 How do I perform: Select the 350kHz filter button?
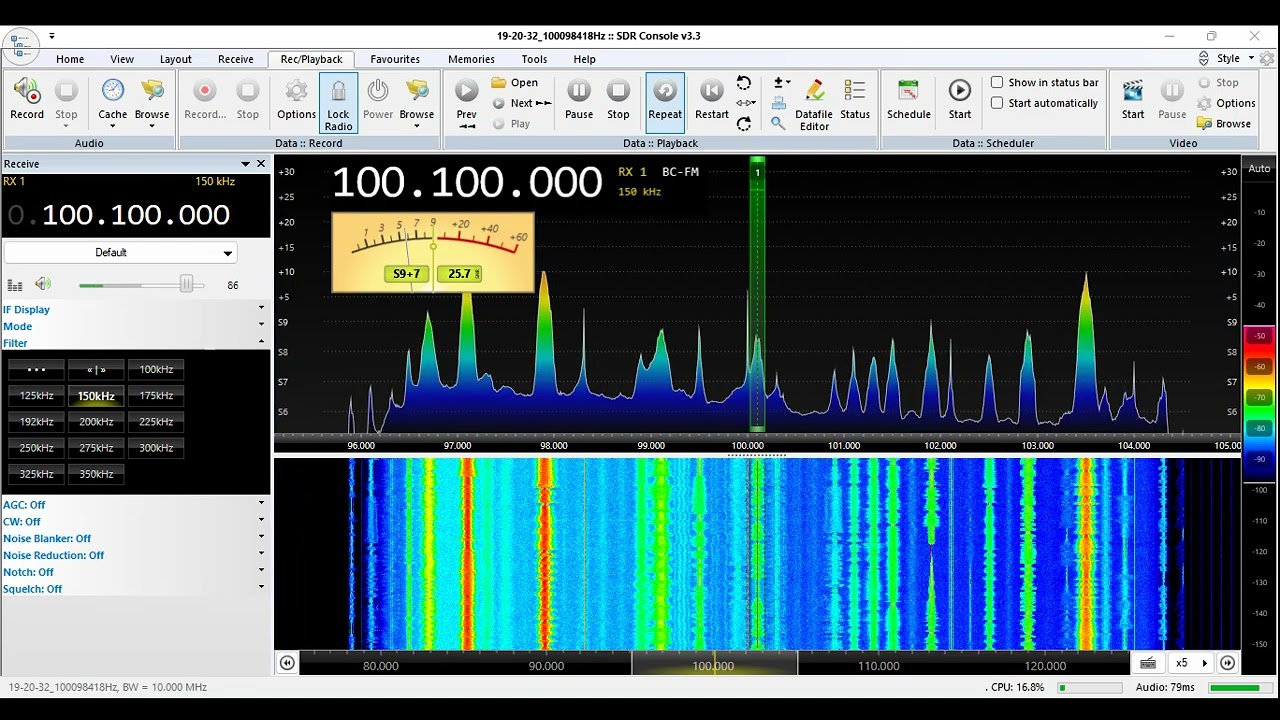coord(96,474)
